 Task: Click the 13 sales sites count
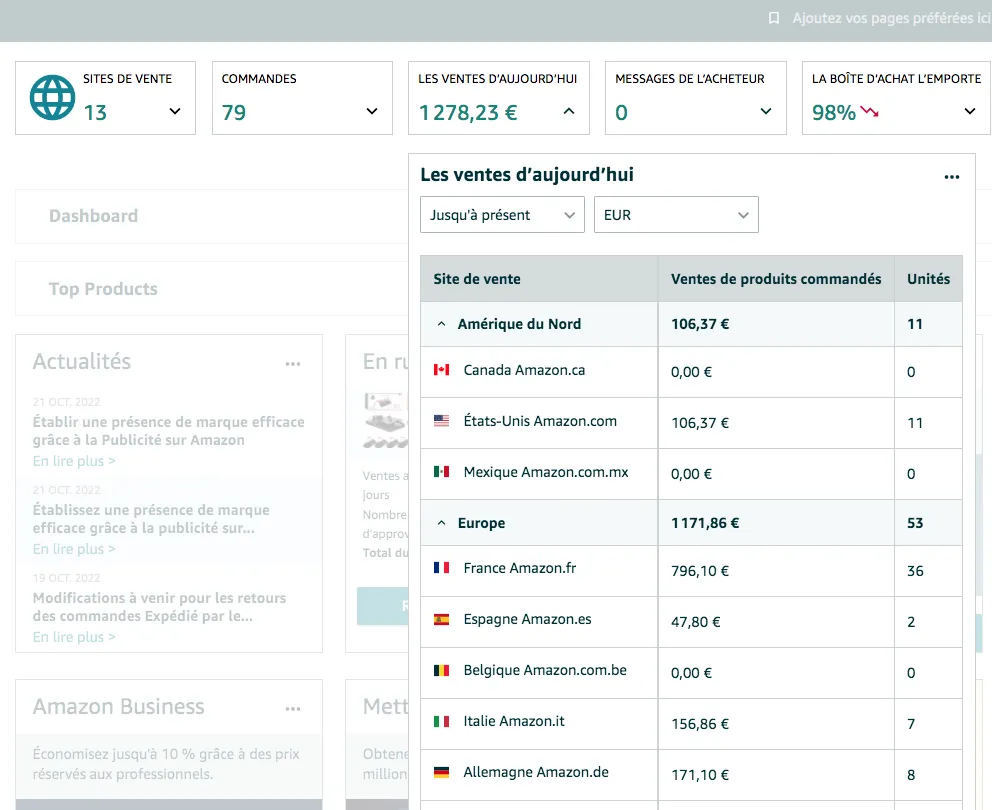coord(95,113)
